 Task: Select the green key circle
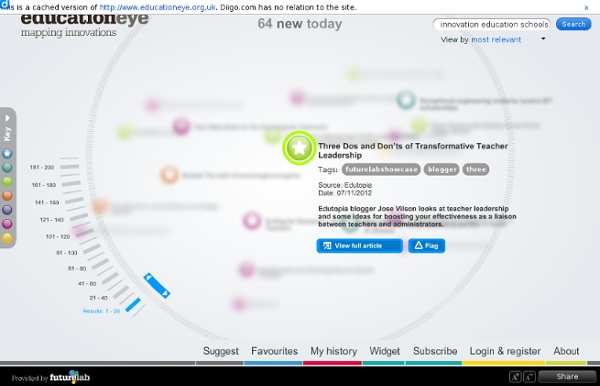pos(7,182)
